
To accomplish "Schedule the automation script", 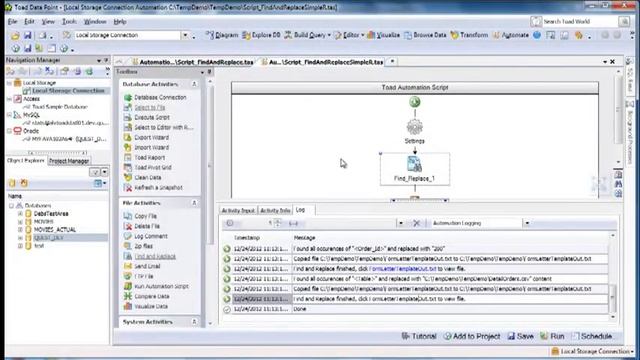I will coord(592,336).
